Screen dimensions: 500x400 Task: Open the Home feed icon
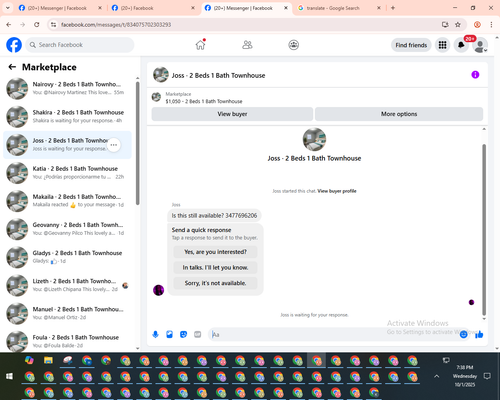click(x=200, y=45)
